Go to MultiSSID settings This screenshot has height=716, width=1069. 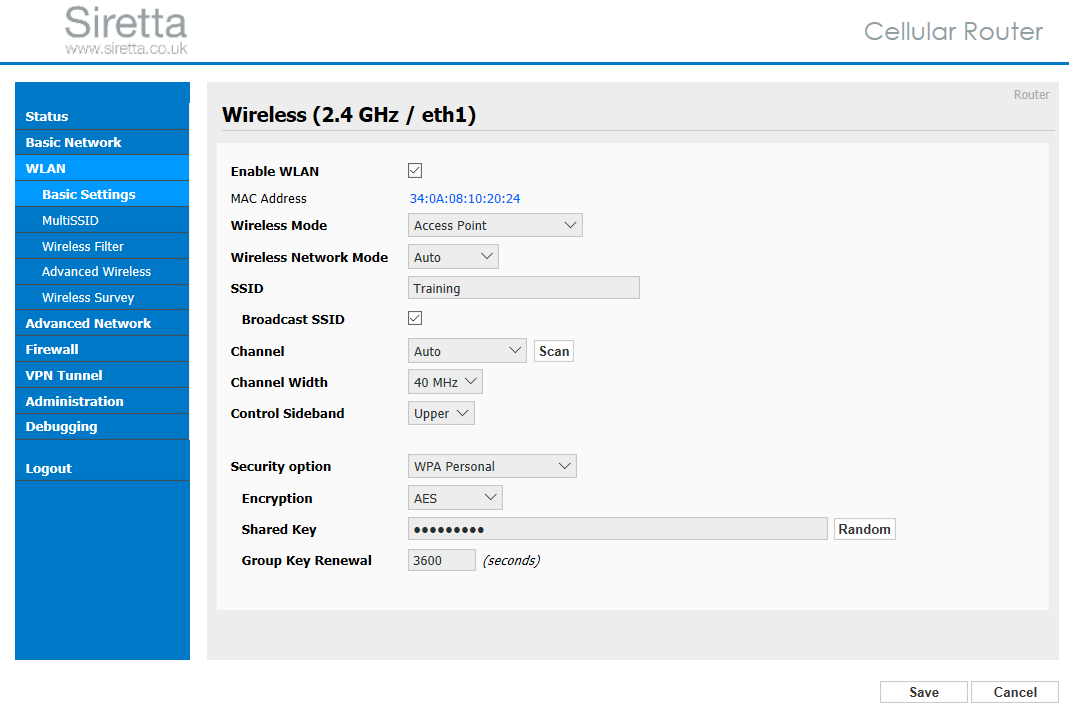102,220
